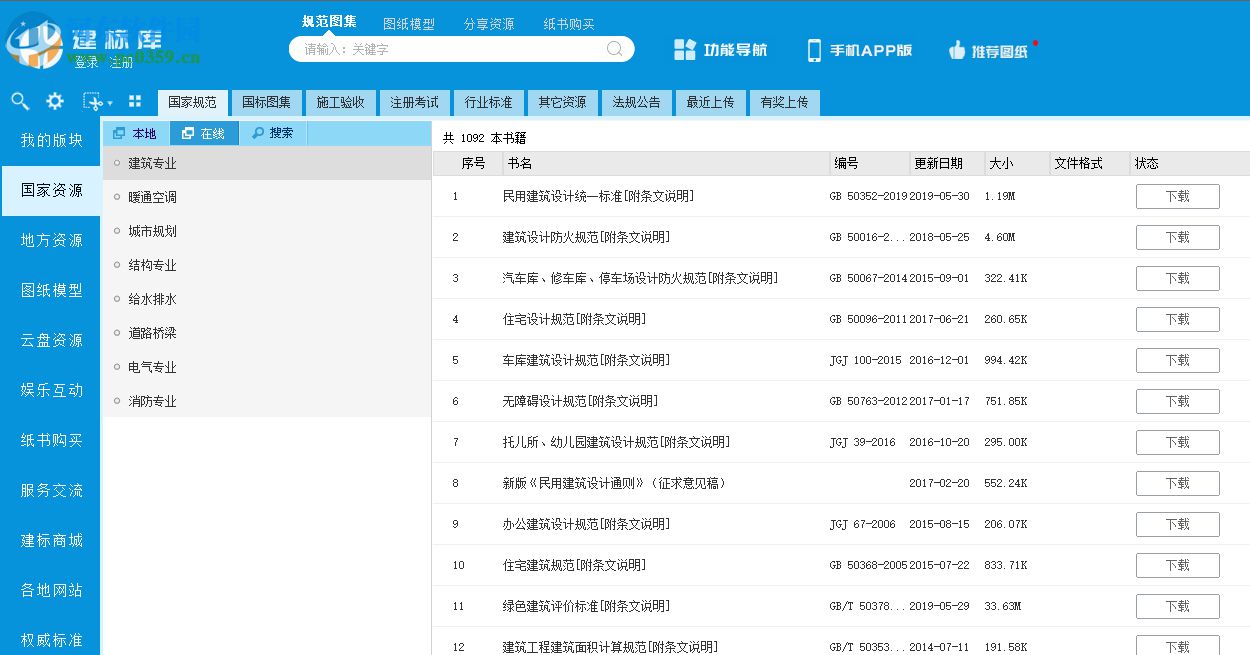Screen dimensions: 1250x655
Task: Switch to the 在线 sub-tab
Action: coord(204,133)
